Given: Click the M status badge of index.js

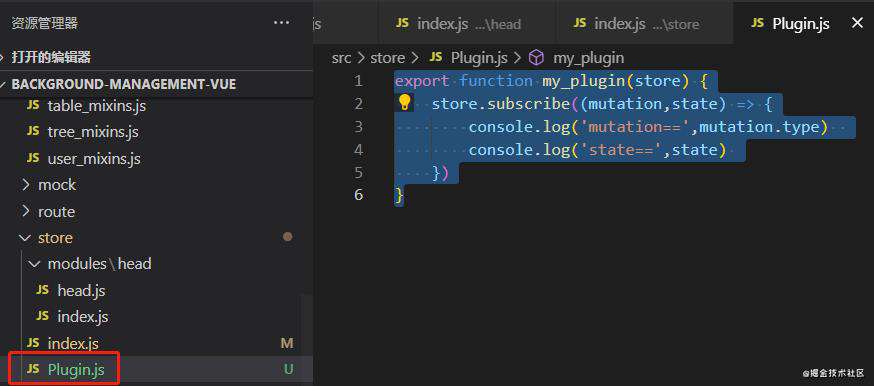Looking at the screenshot, I should (x=287, y=343).
